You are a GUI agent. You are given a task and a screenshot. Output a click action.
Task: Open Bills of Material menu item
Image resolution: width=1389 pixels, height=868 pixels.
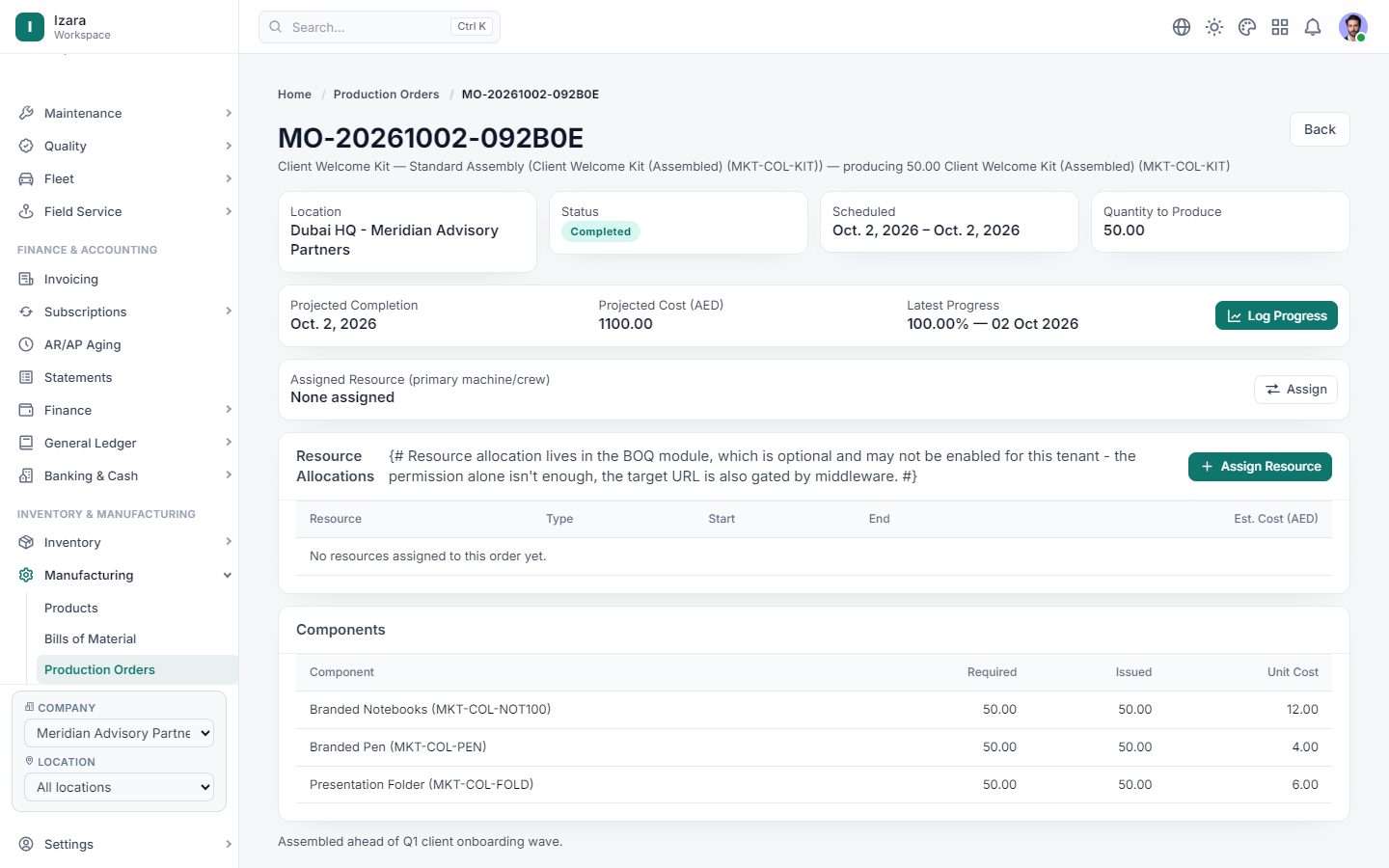pyautogui.click(x=91, y=638)
